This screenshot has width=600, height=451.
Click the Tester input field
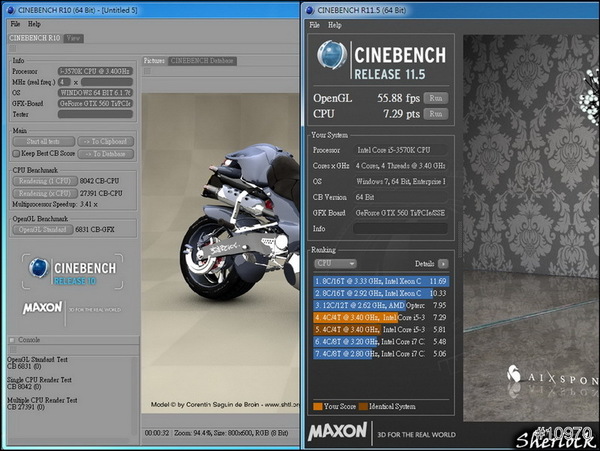(95, 114)
